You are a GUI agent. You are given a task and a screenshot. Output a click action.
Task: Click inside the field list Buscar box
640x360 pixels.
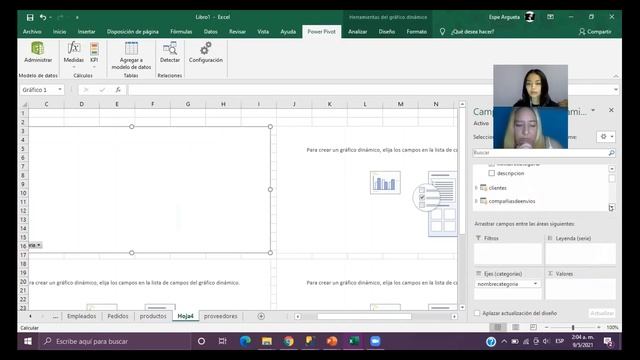pyautogui.click(x=540, y=153)
